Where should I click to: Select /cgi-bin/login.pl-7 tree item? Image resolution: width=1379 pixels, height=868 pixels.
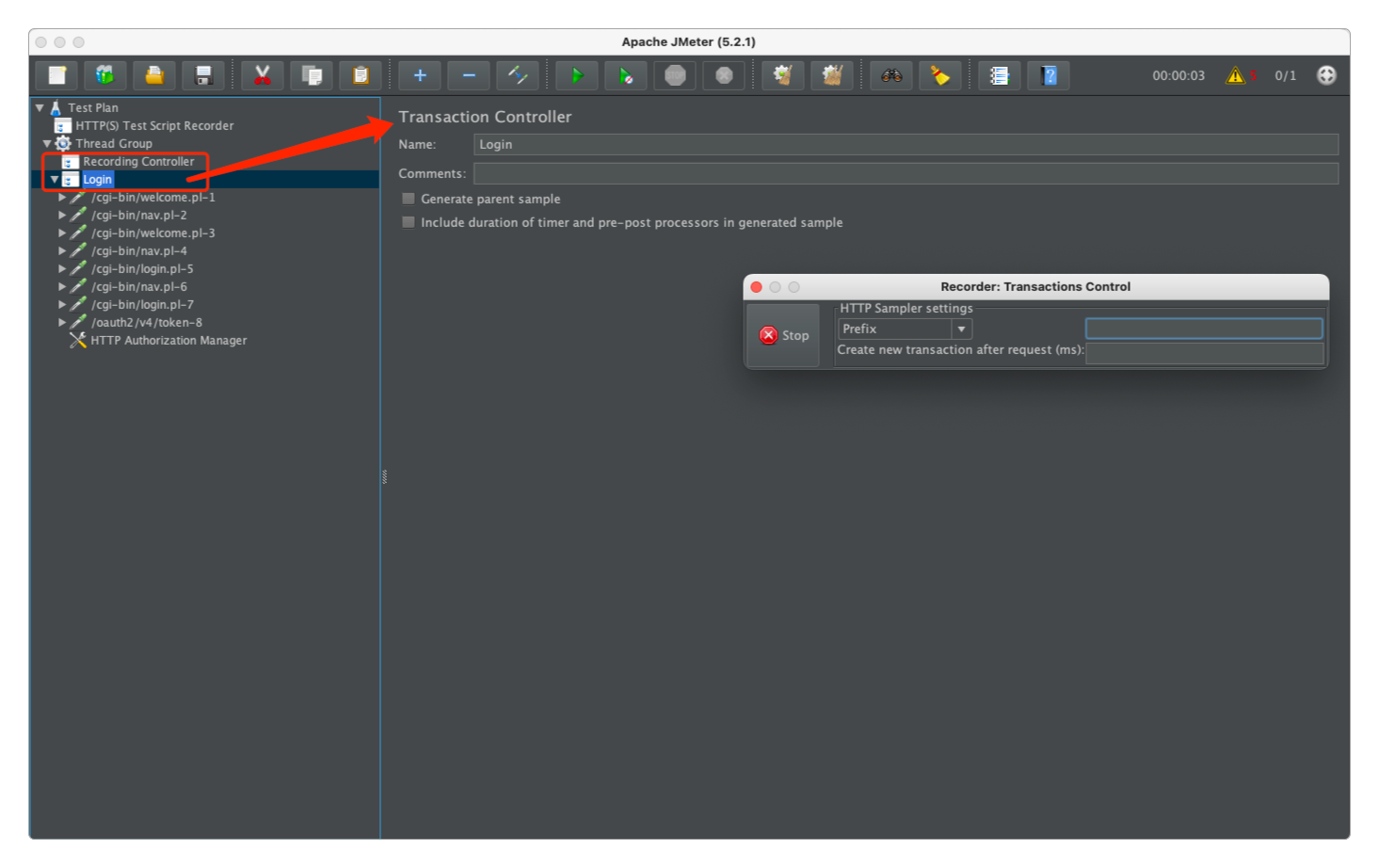[142, 305]
